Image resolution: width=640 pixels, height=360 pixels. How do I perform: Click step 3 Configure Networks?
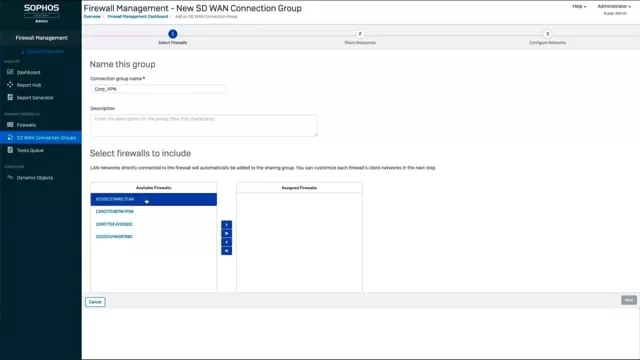(547, 34)
